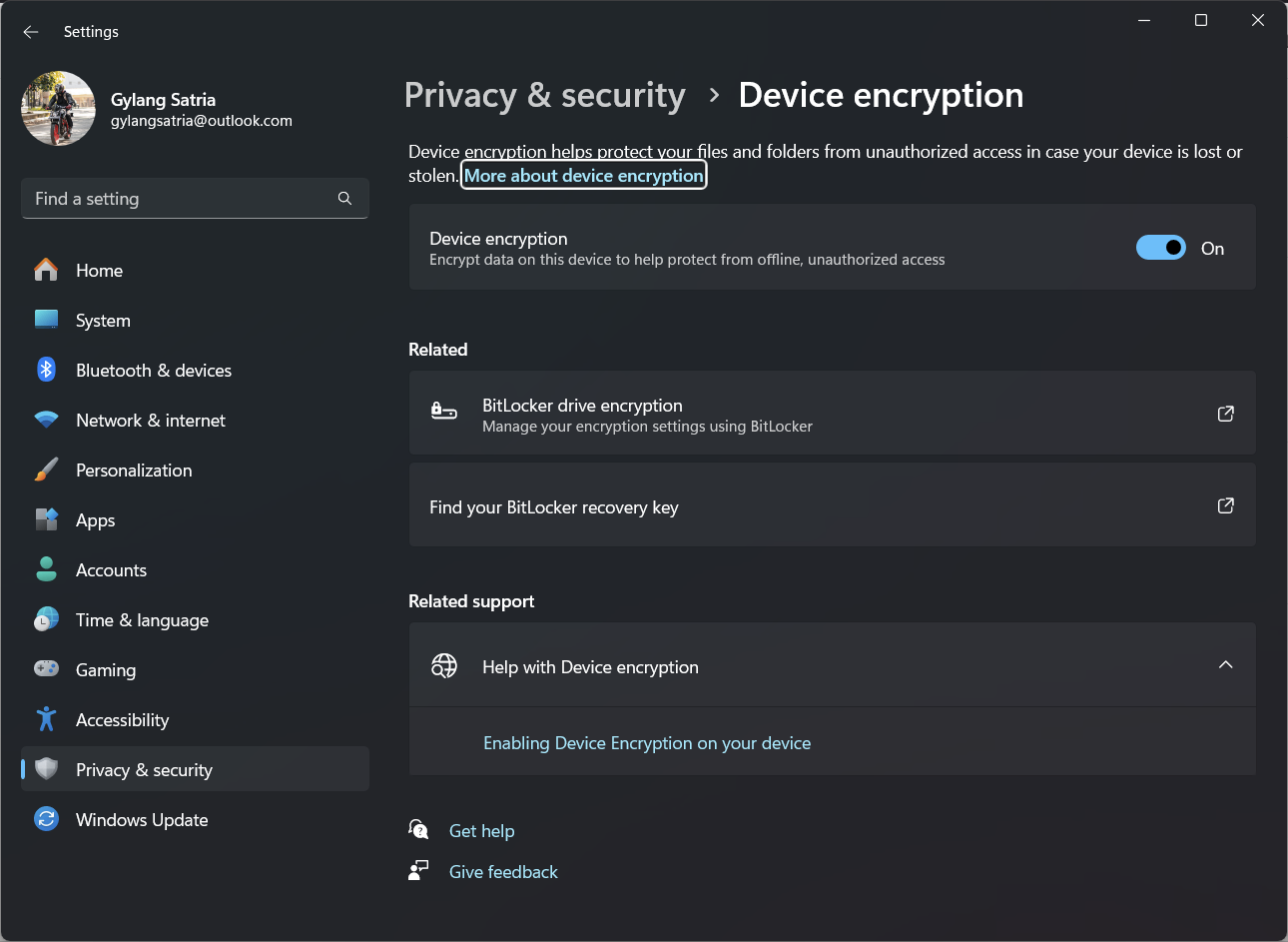Click the Device encryption page title
Image resolution: width=1288 pixels, height=942 pixels.
tap(881, 95)
